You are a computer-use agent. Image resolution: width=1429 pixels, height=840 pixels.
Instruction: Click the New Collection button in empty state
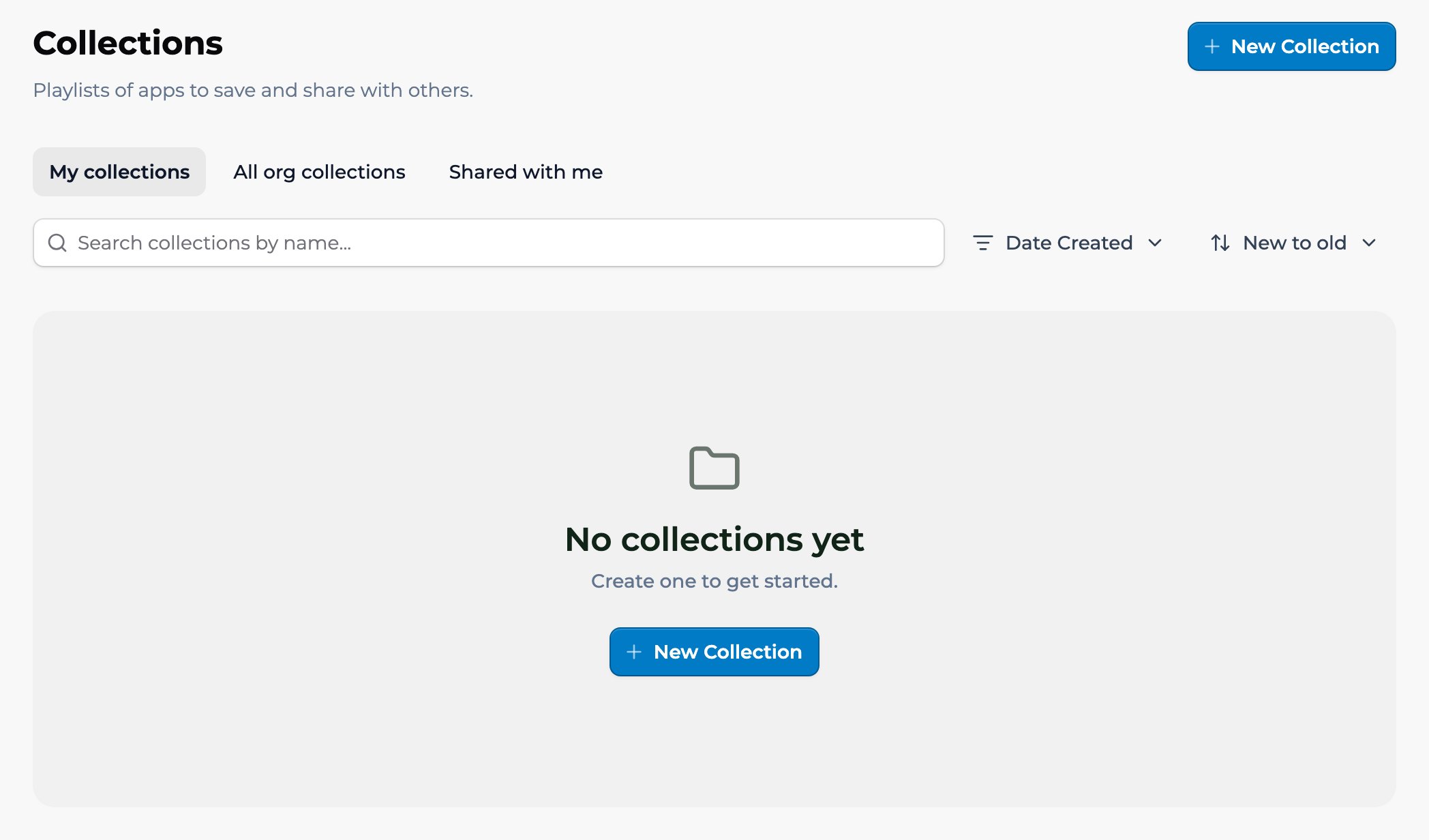(714, 652)
